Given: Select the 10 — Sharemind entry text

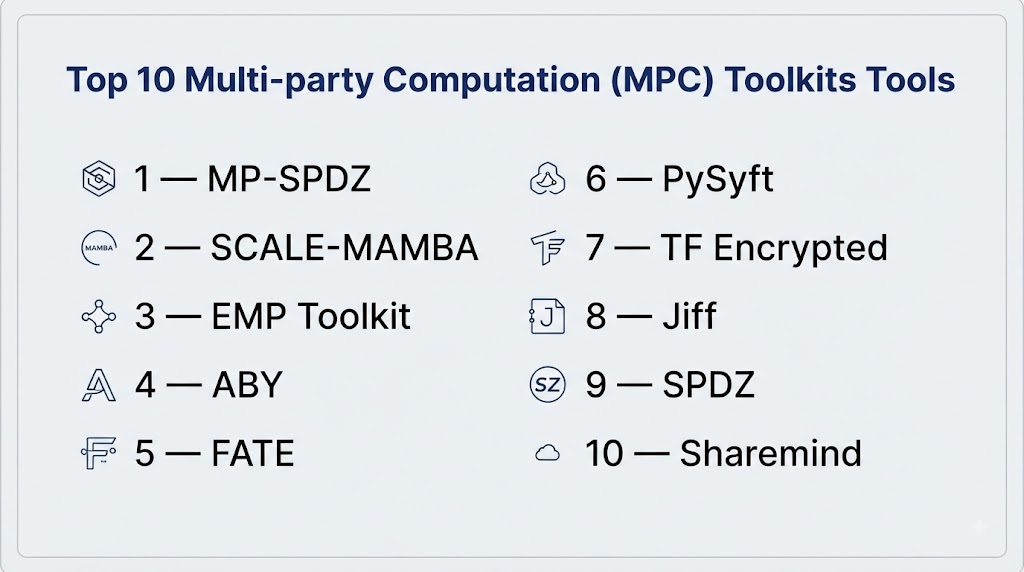Looking at the screenshot, I should pyautogui.click(x=723, y=453).
